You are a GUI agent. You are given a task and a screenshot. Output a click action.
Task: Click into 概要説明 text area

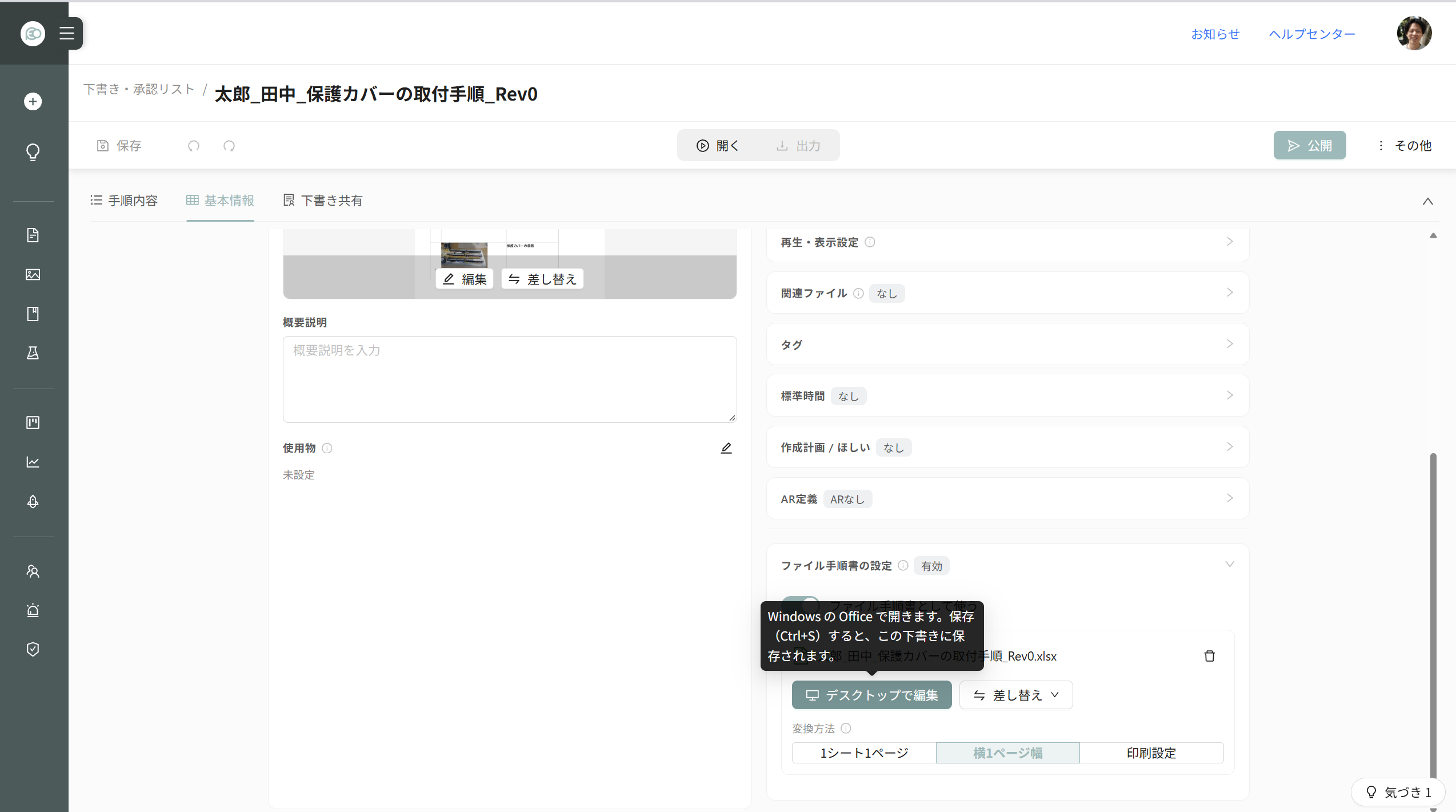pos(510,379)
